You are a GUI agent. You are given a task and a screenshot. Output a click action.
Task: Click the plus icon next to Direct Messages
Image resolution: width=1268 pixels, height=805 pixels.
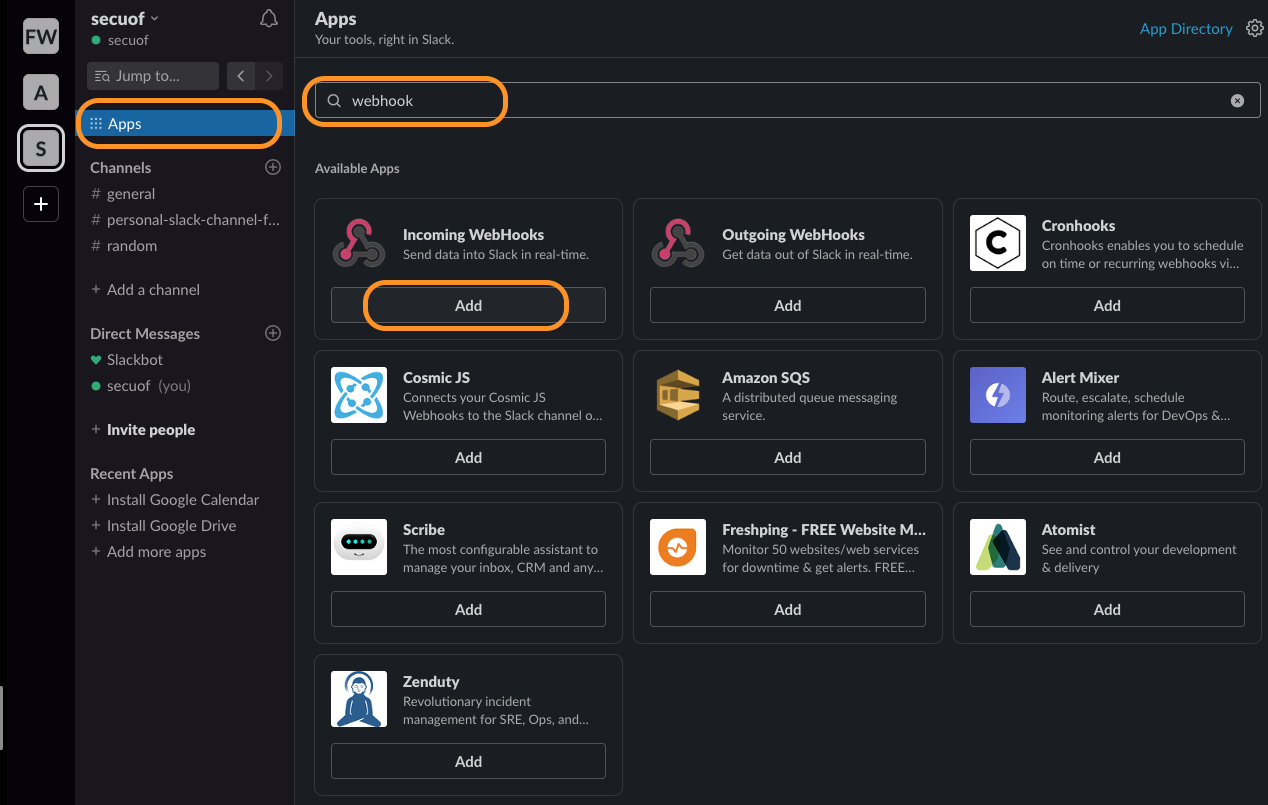(273, 333)
